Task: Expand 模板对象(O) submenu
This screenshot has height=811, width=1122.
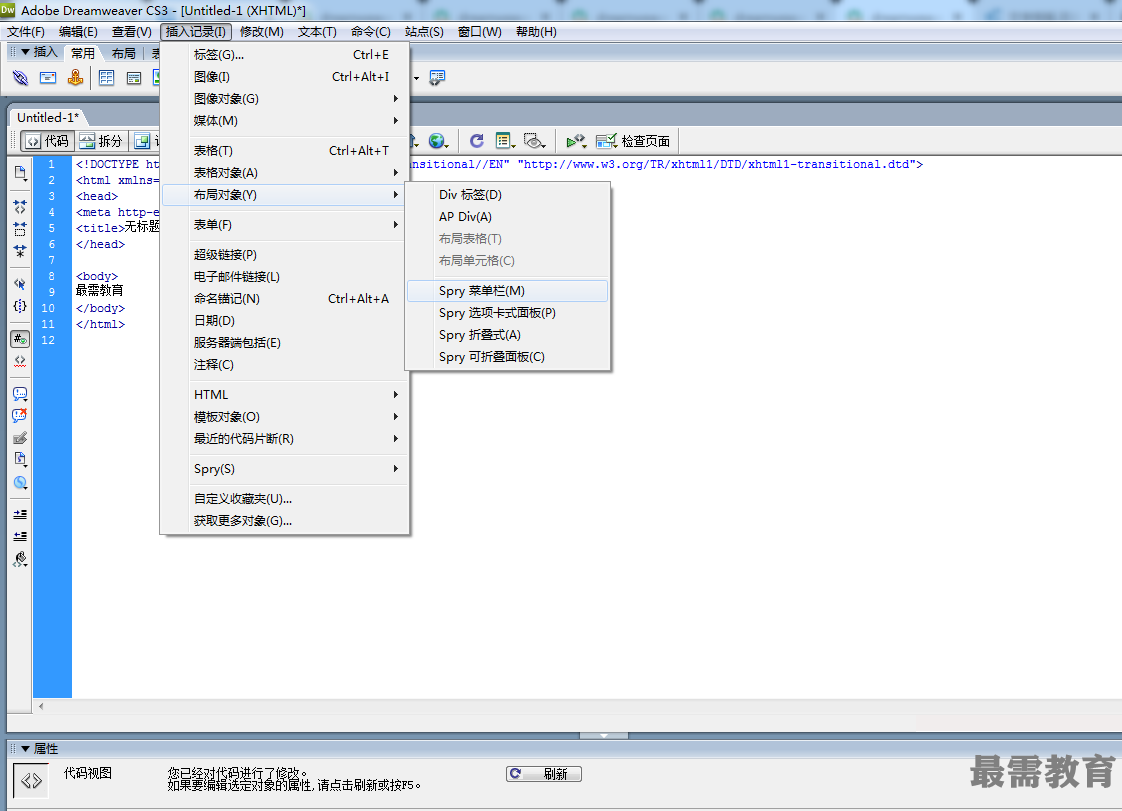Action: click(x=286, y=417)
